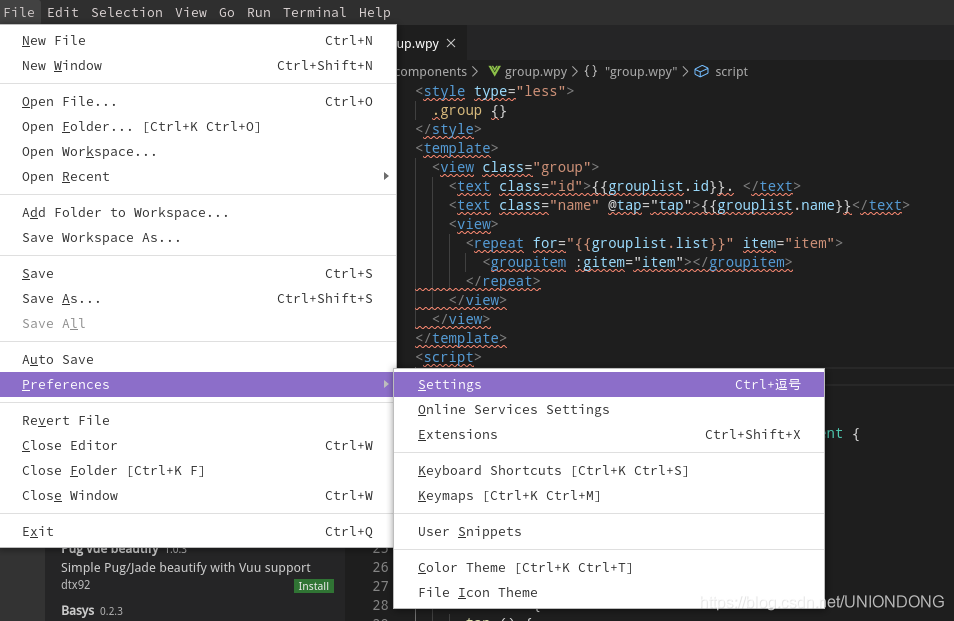Open User Snippets entry
This screenshot has height=621, width=954.
click(x=609, y=532)
